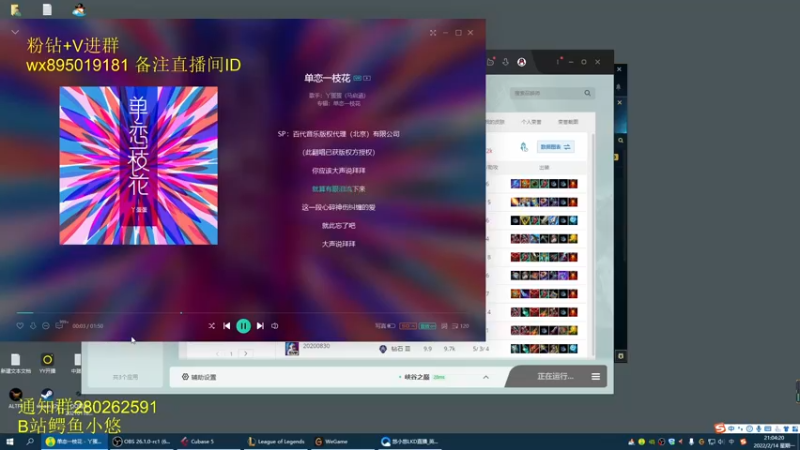Click the first match row item icons

(x=544, y=184)
